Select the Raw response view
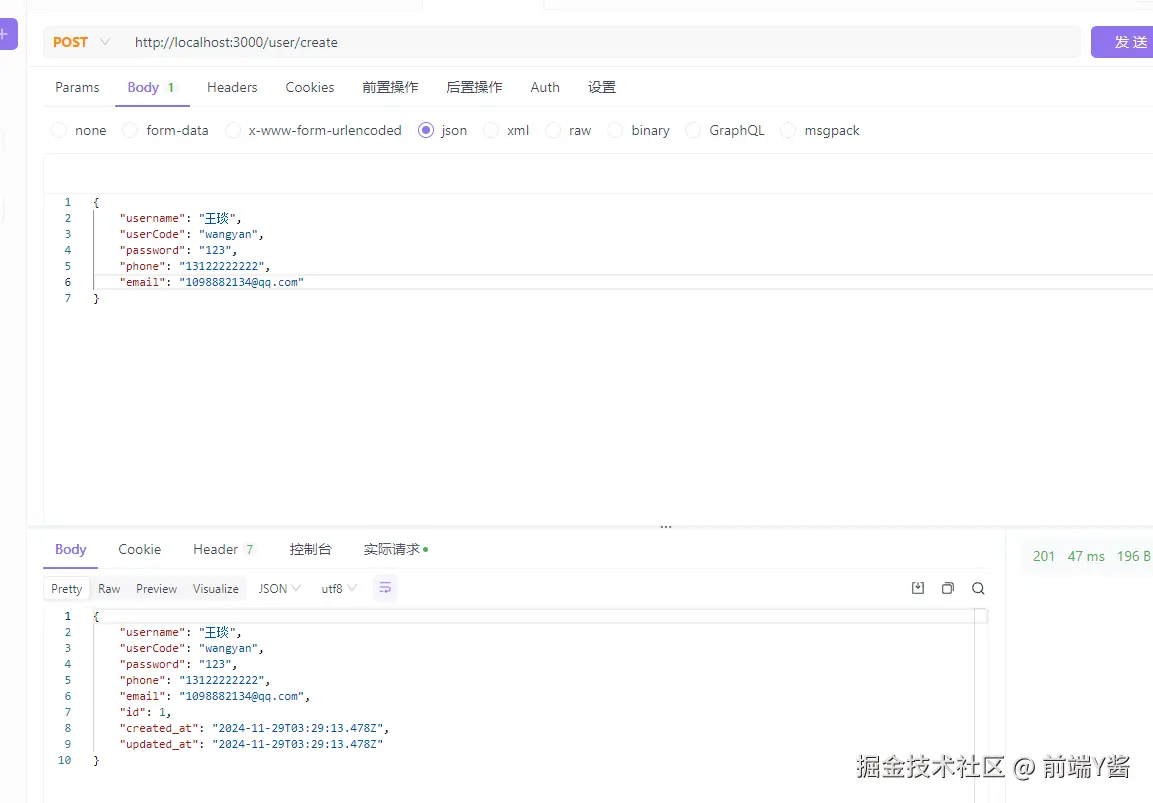This screenshot has width=1153, height=803. tap(109, 588)
